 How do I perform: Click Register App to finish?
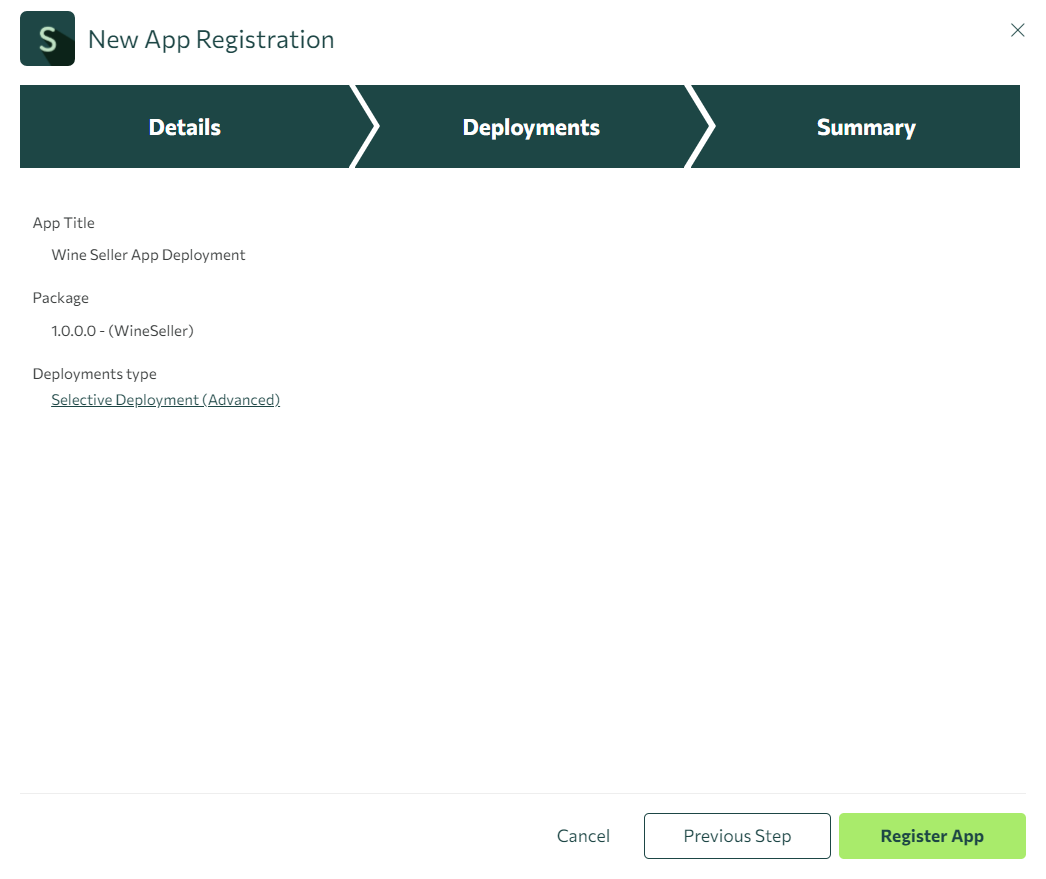click(x=931, y=835)
